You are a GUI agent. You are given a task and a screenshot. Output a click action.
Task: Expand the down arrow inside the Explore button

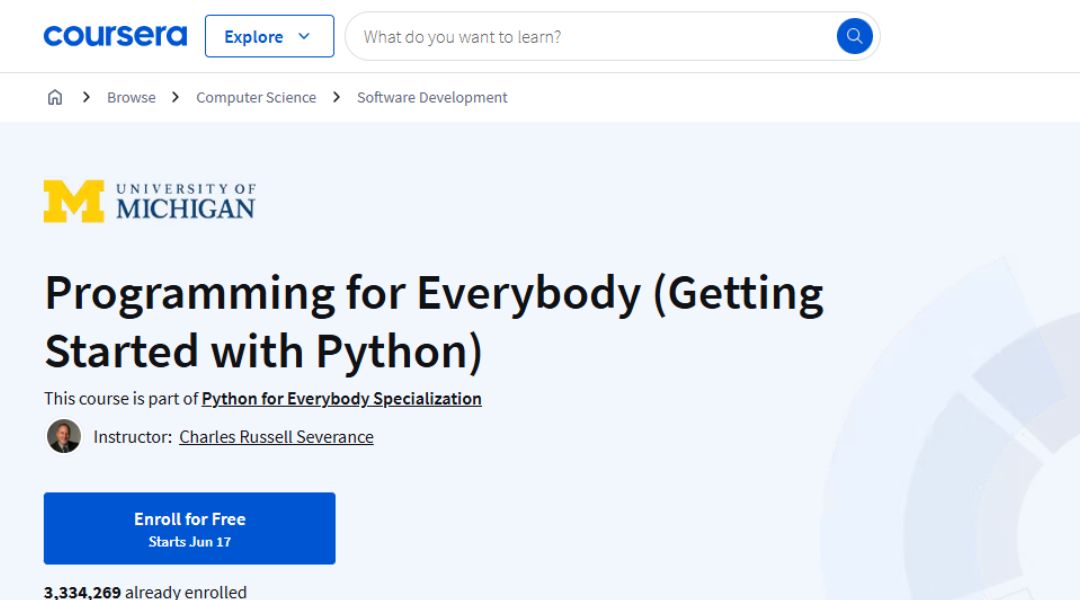(x=304, y=36)
